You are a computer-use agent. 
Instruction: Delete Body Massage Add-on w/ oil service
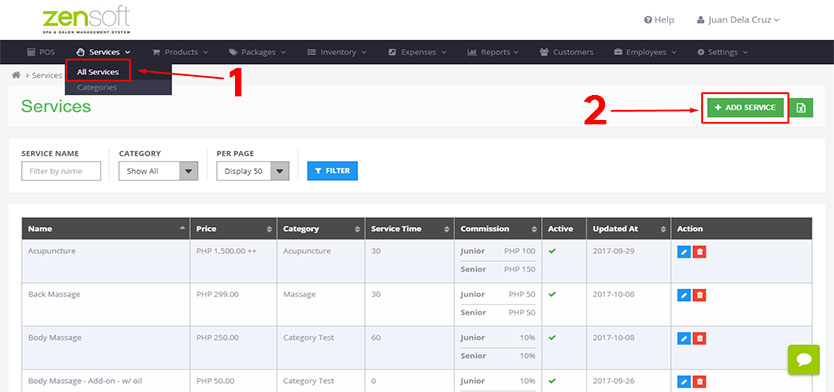pyautogui.click(x=699, y=381)
